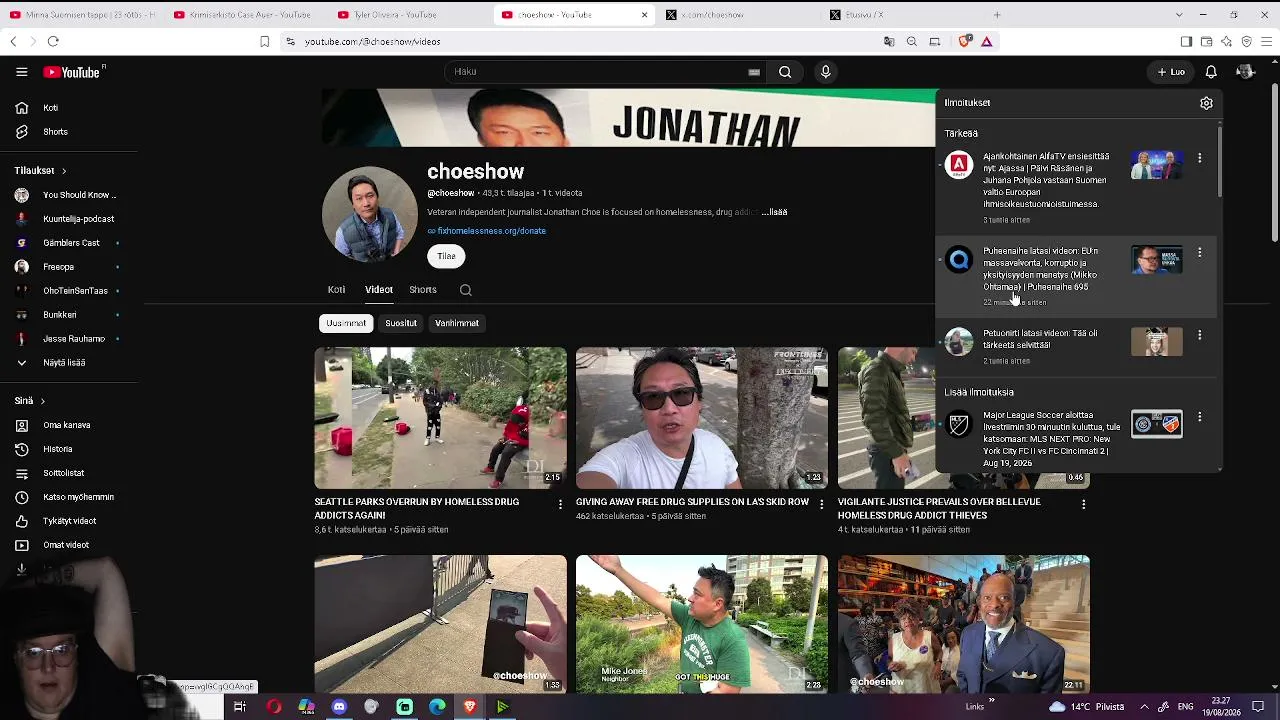Filter videos by Uusimmat

click(346, 323)
